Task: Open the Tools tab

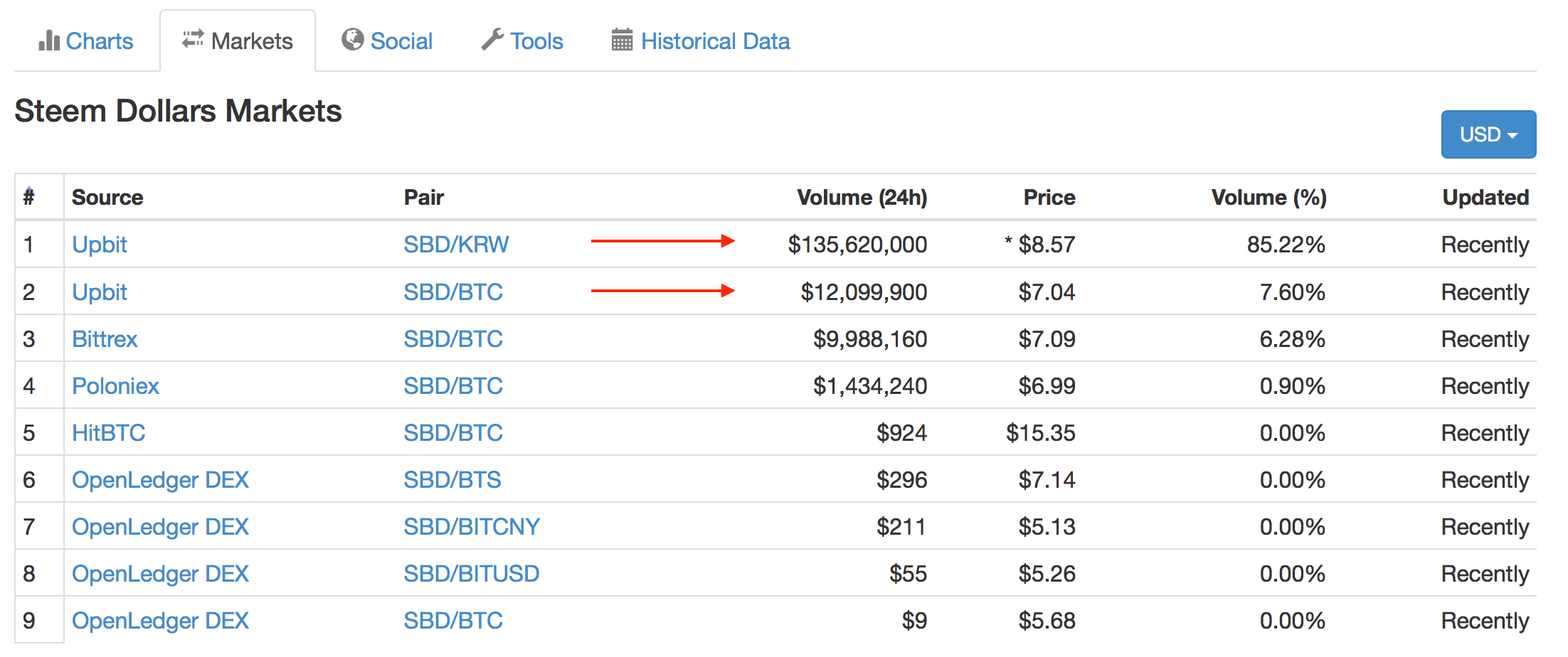Action: click(x=522, y=41)
